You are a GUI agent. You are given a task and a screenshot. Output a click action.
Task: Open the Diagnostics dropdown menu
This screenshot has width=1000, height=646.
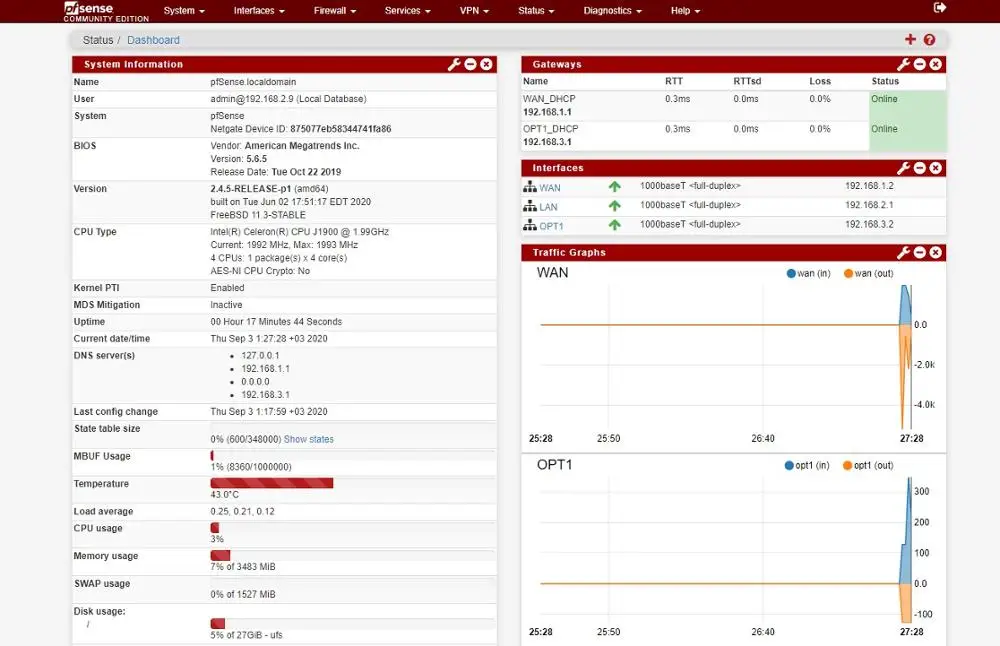tap(613, 11)
